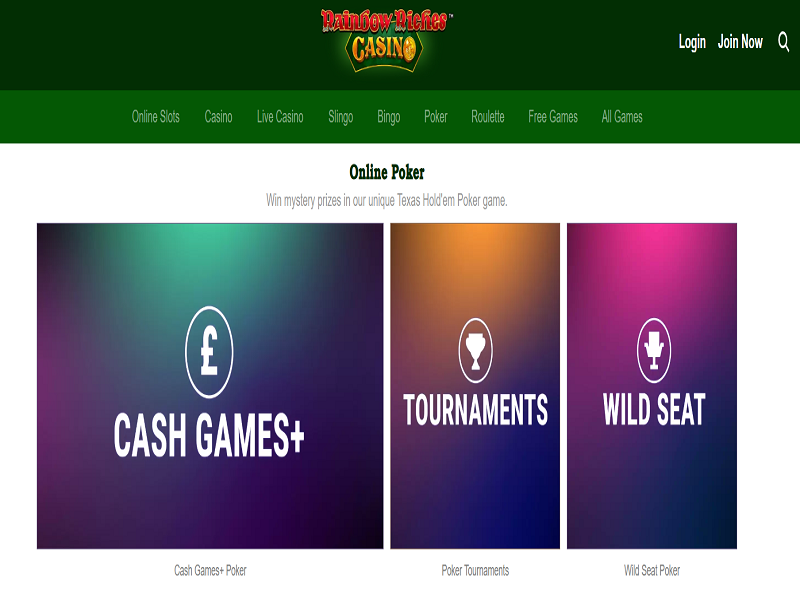800x600 pixels.
Task: Open the Login link
Action: (692, 42)
